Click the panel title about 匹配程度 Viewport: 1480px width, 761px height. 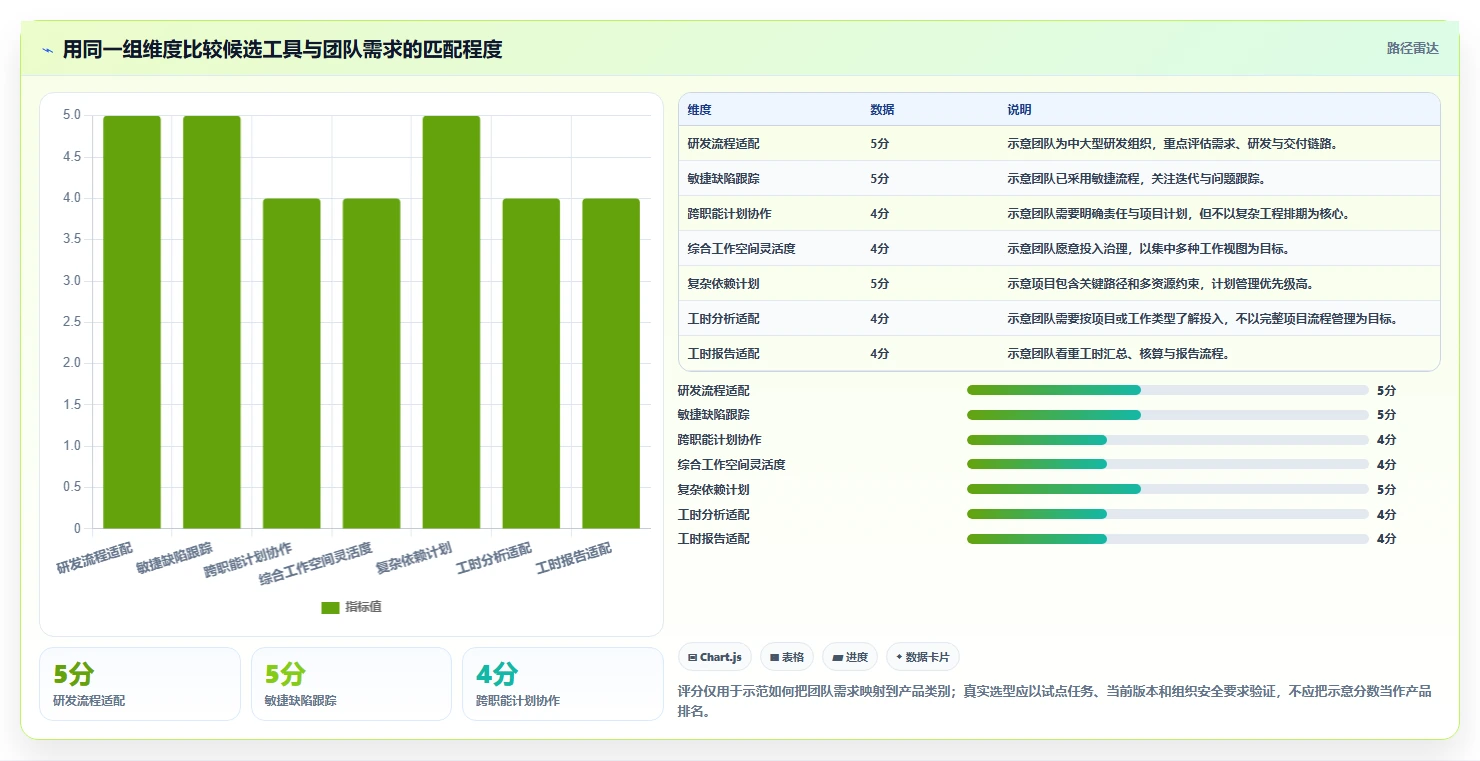[282, 49]
